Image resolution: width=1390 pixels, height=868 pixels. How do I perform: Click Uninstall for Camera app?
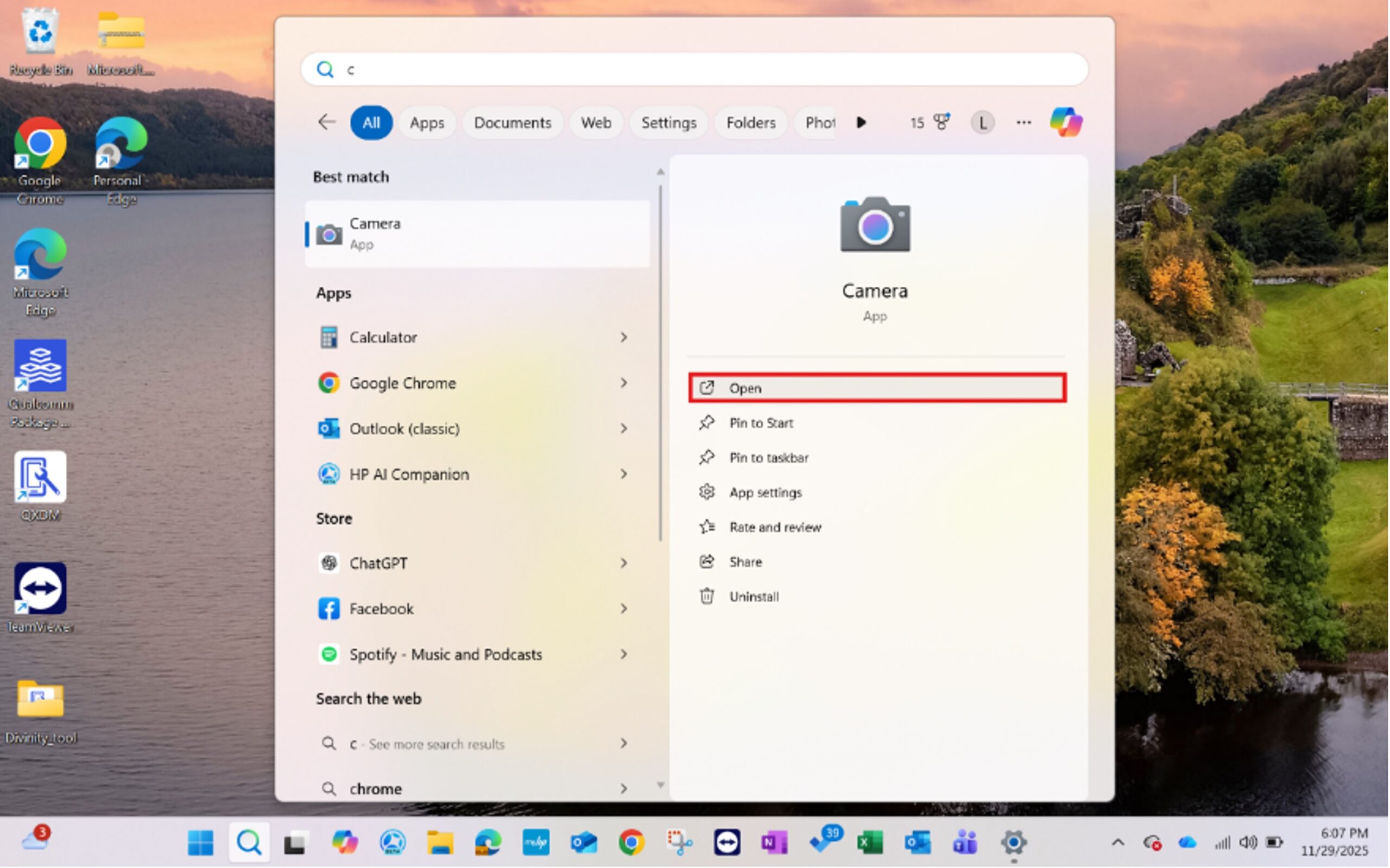pyautogui.click(x=753, y=597)
